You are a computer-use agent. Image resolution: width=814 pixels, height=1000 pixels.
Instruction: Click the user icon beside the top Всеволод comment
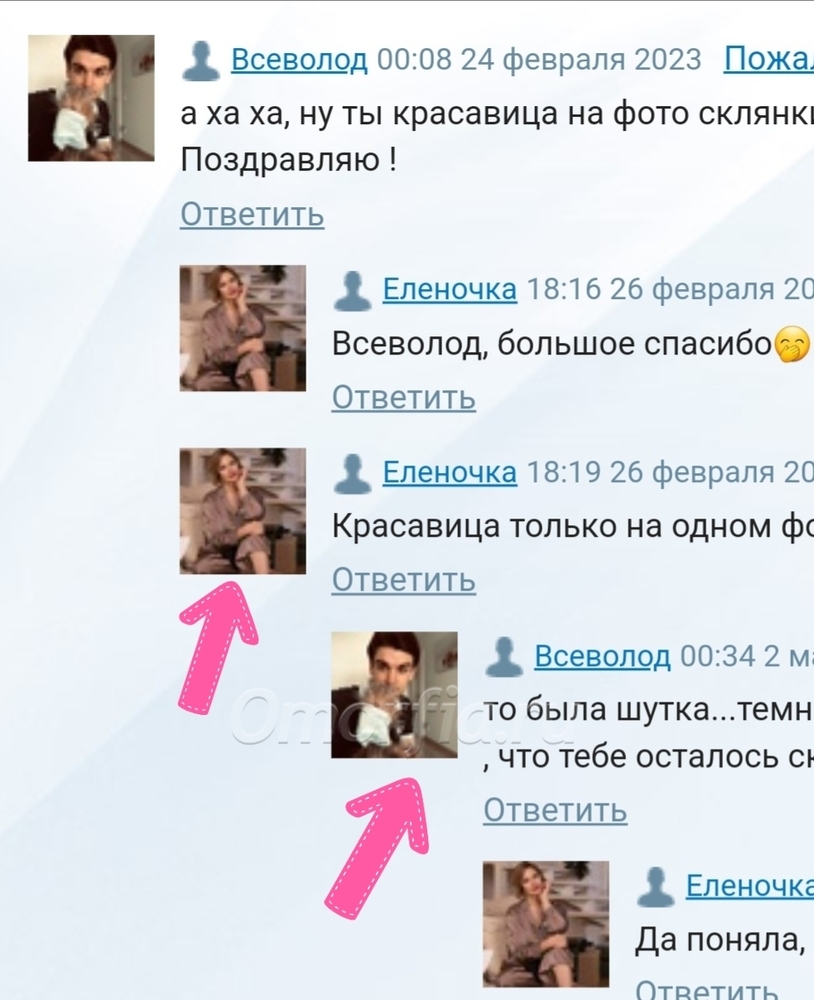(201, 61)
